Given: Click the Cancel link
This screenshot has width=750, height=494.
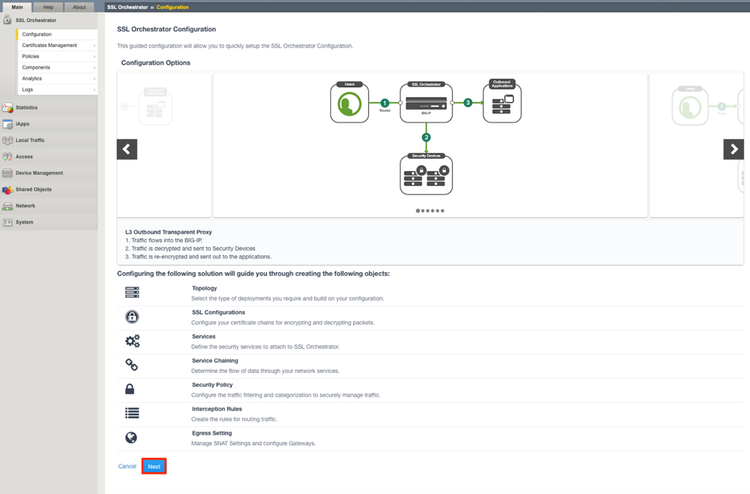Looking at the screenshot, I should [127, 466].
